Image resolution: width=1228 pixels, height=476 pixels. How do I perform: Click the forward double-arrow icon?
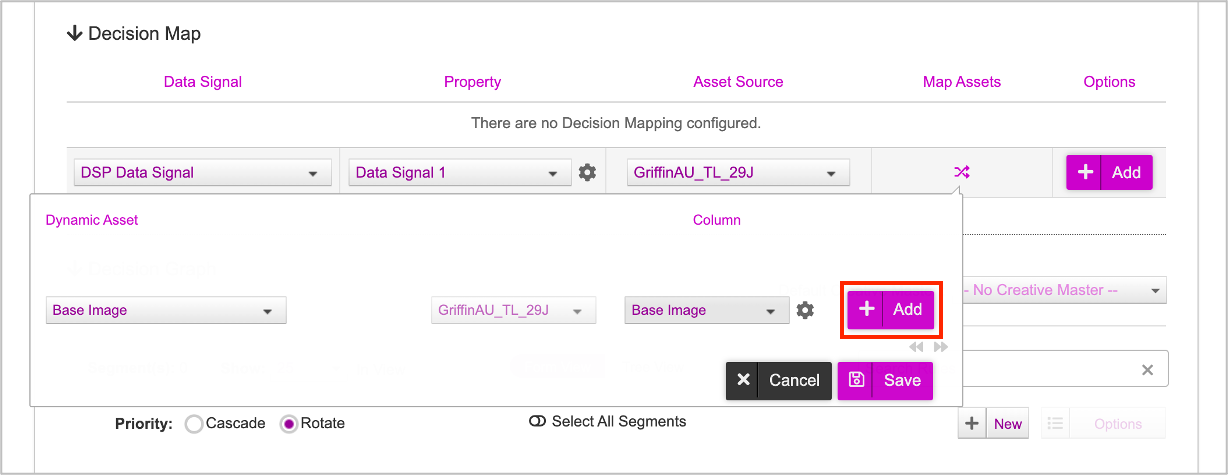[x=940, y=347]
